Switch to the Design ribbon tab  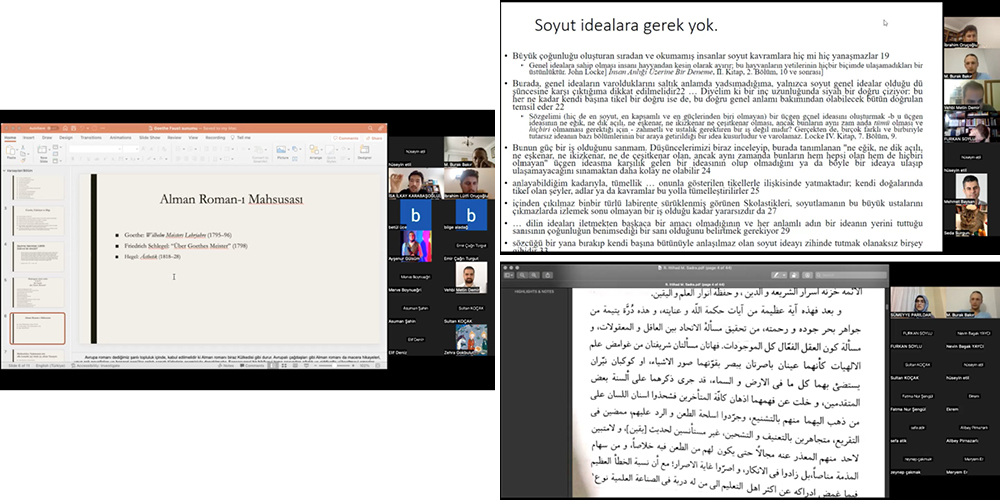[66, 138]
